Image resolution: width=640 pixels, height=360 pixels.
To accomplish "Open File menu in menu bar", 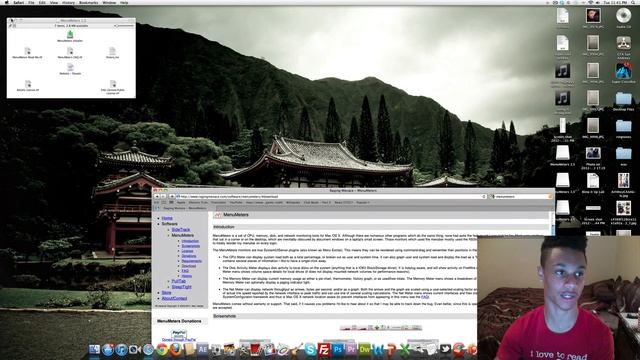I will [31, 2].
